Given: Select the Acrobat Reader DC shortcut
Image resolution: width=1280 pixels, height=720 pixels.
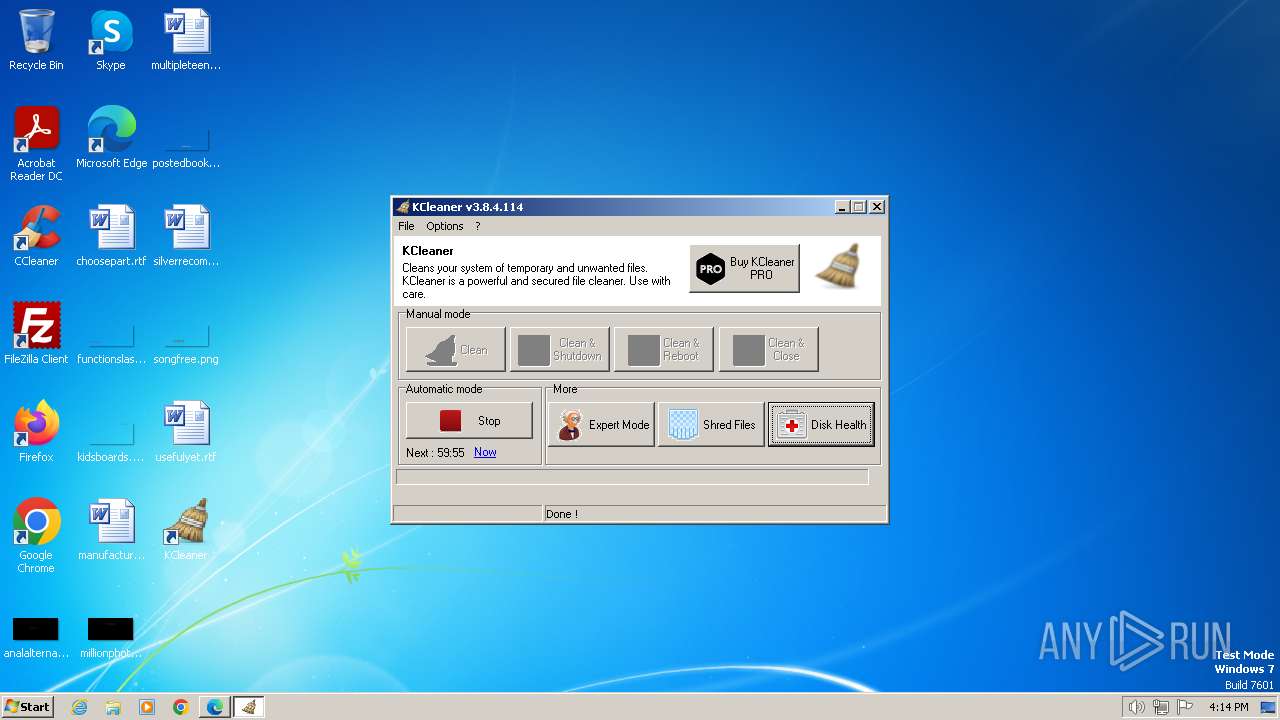Looking at the screenshot, I should [36, 144].
